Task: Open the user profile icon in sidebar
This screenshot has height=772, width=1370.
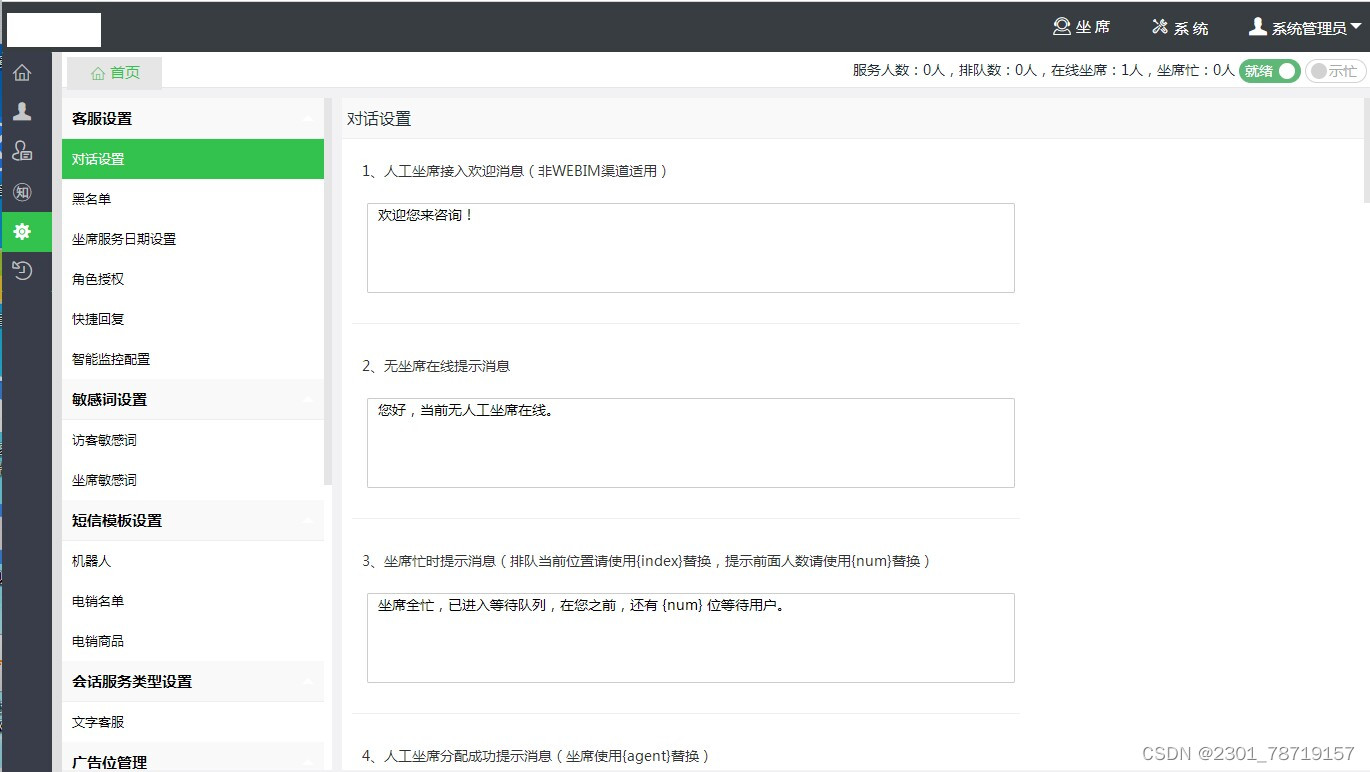Action: (x=22, y=111)
